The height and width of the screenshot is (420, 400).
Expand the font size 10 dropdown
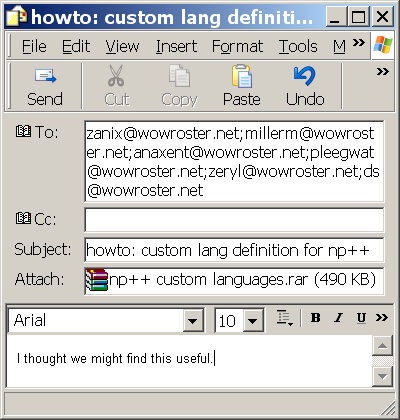point(253,321)
